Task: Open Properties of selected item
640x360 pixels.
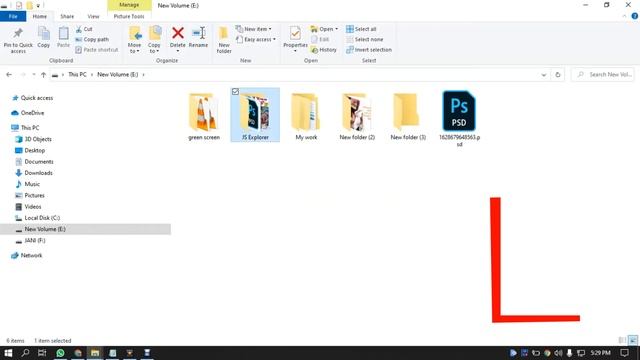Action: pos(295,39)
